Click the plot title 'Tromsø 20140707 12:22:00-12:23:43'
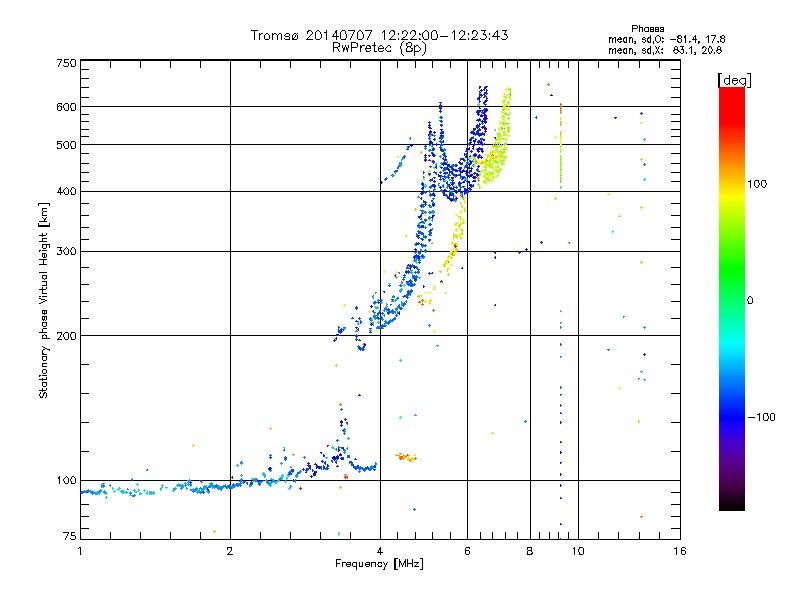This screenshot has width=800, height=600. click(x=379, y=35)
